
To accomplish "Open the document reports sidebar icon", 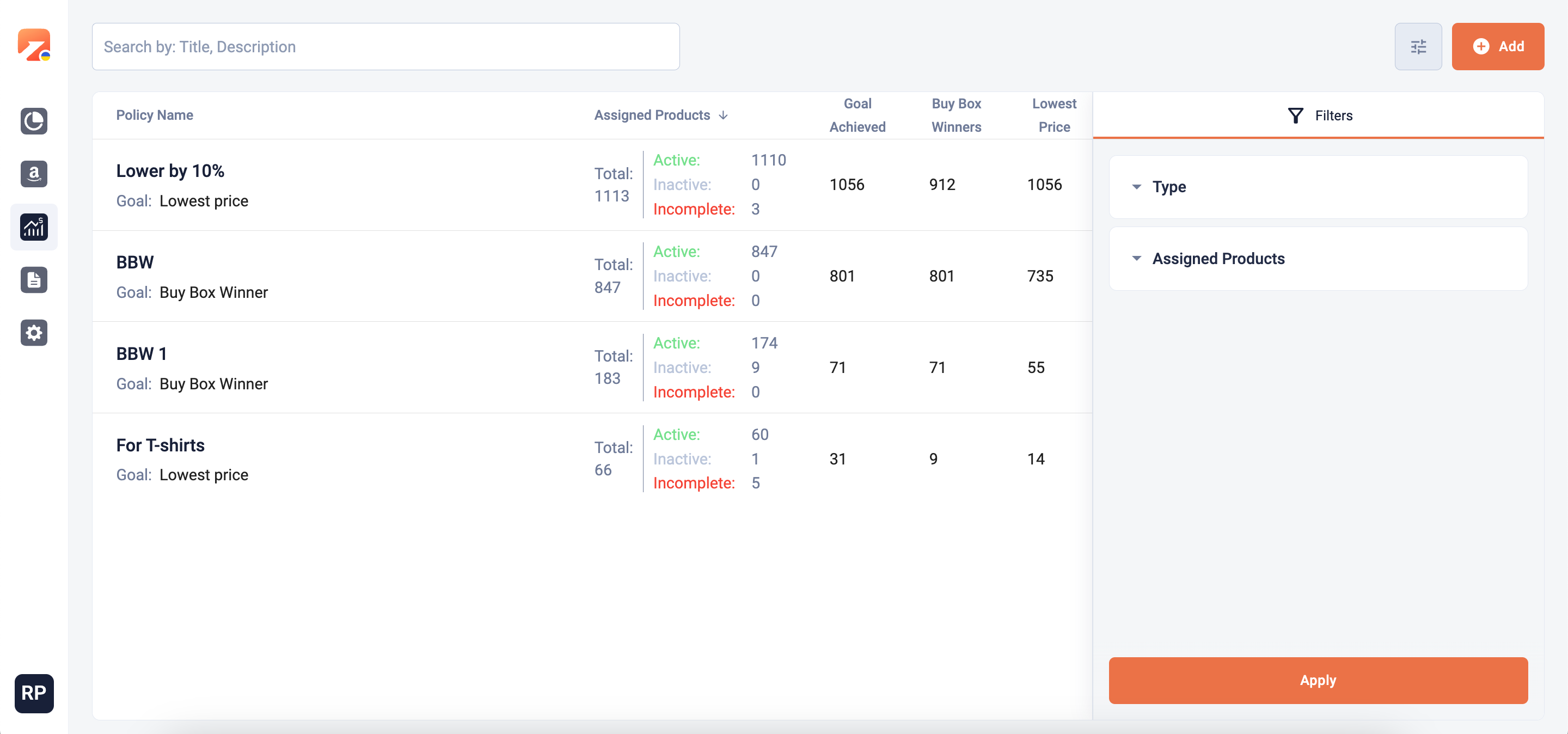I will (33, 280).
